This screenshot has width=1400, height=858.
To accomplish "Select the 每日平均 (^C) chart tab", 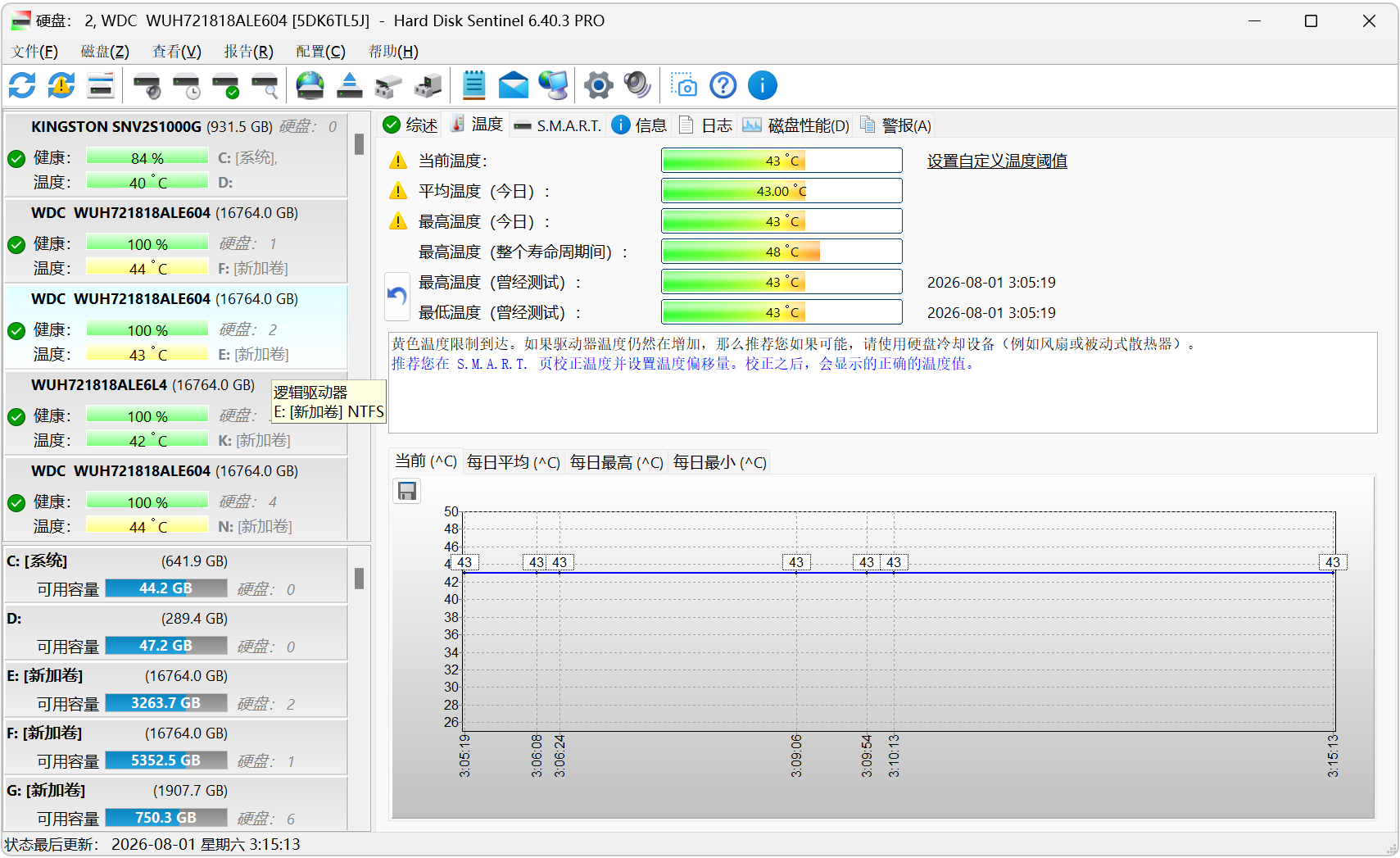I will 513,463.
